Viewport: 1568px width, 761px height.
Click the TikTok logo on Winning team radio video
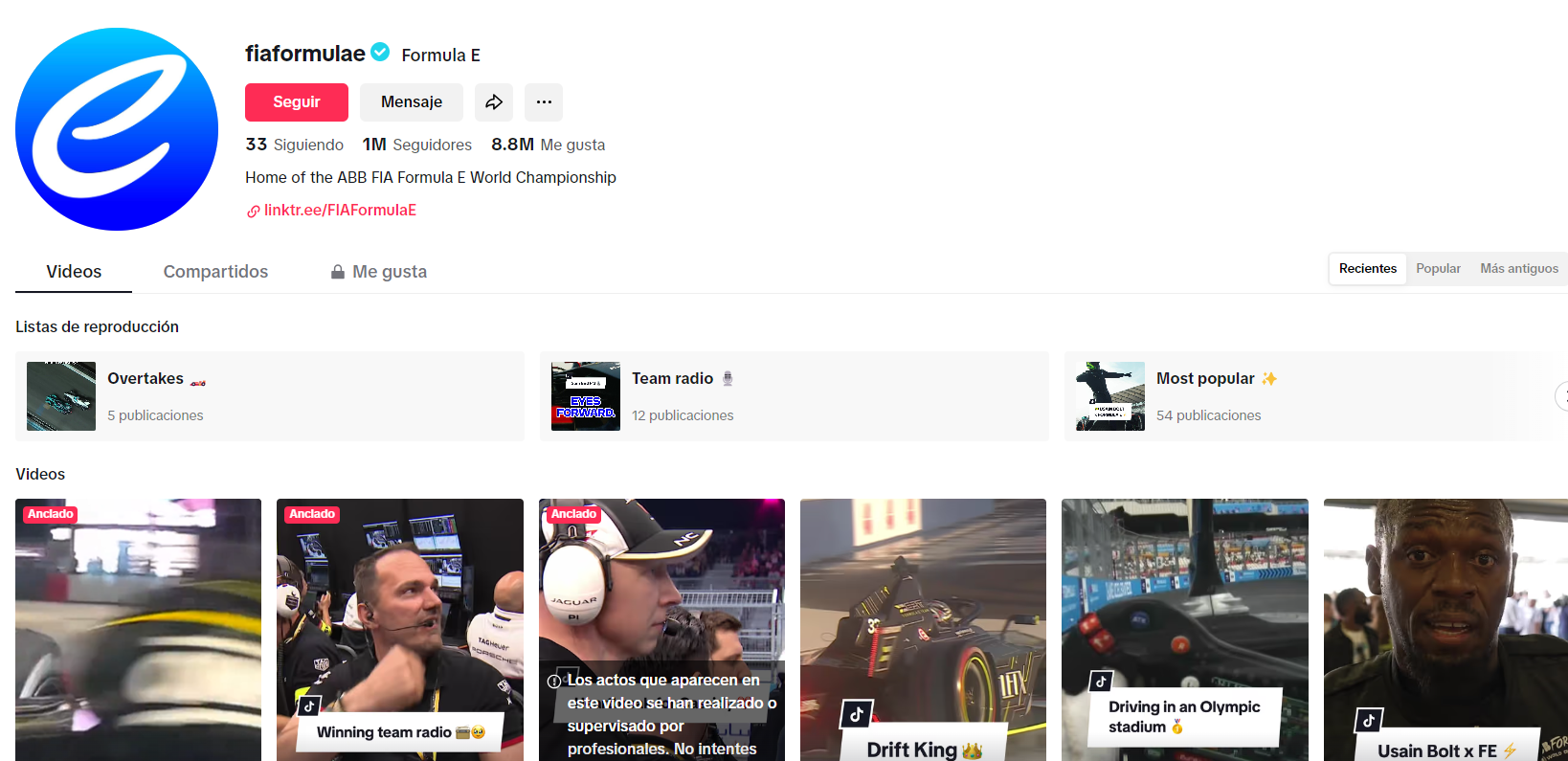coord(308,706)
